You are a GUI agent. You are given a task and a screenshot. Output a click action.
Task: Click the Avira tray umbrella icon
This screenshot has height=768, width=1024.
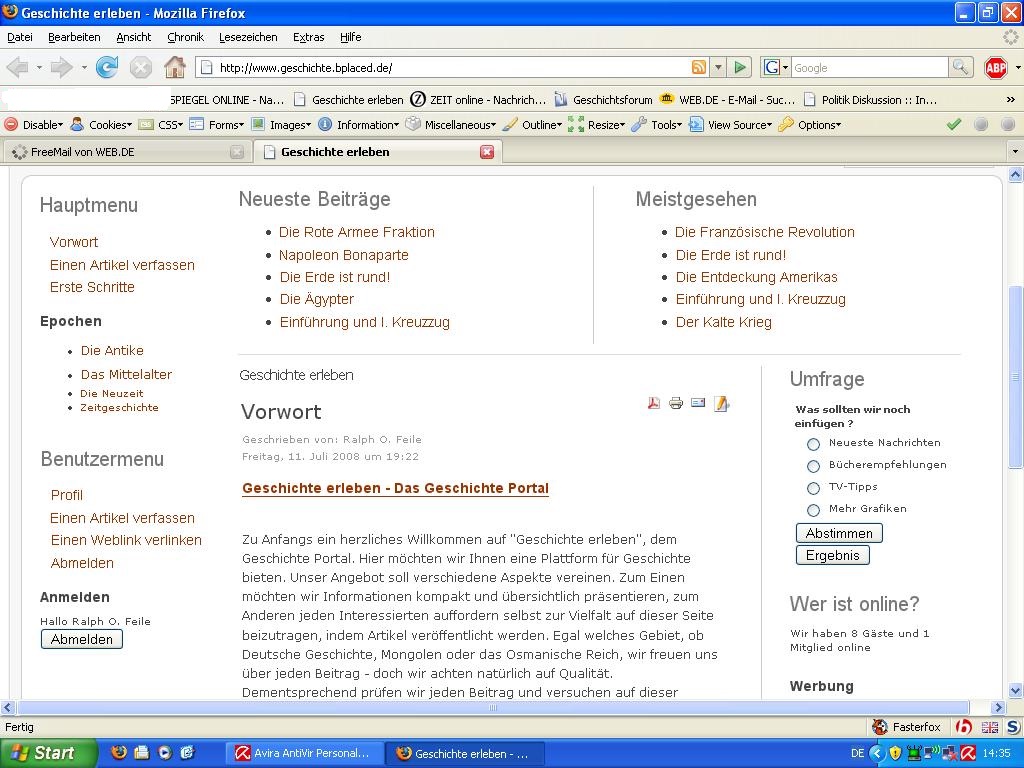pos(968,754)
